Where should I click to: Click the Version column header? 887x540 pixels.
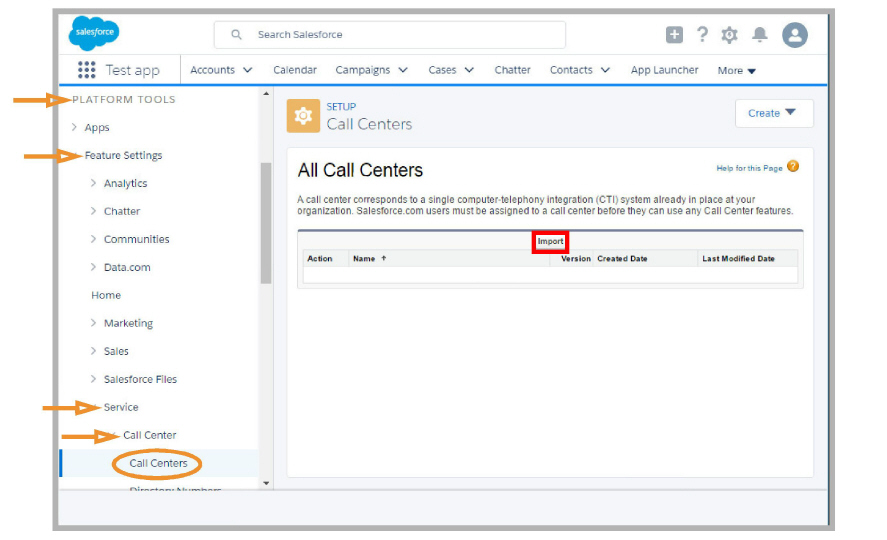coord(576,258)
